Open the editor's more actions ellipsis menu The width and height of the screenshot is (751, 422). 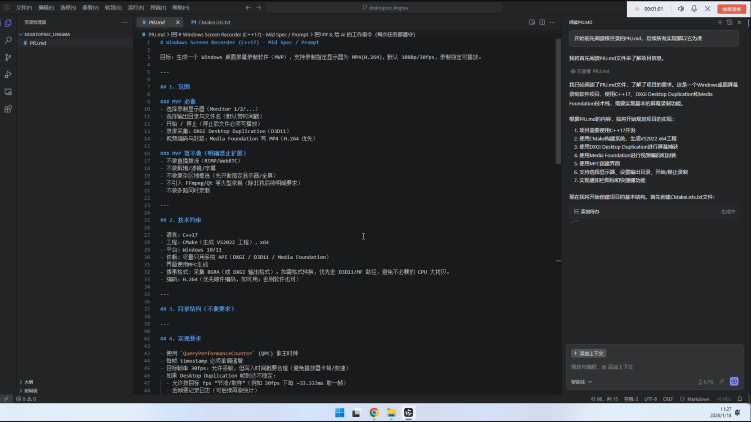[x=552, y=23]
